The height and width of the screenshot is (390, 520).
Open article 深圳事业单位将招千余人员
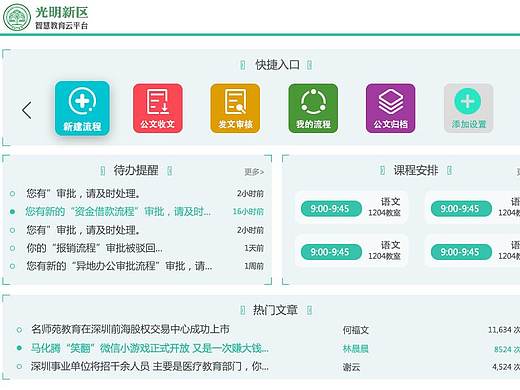pos(150,366)
